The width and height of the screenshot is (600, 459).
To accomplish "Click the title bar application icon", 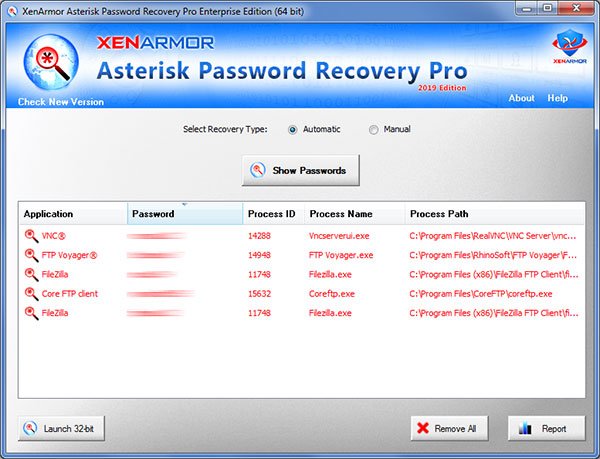I will 12,11.
